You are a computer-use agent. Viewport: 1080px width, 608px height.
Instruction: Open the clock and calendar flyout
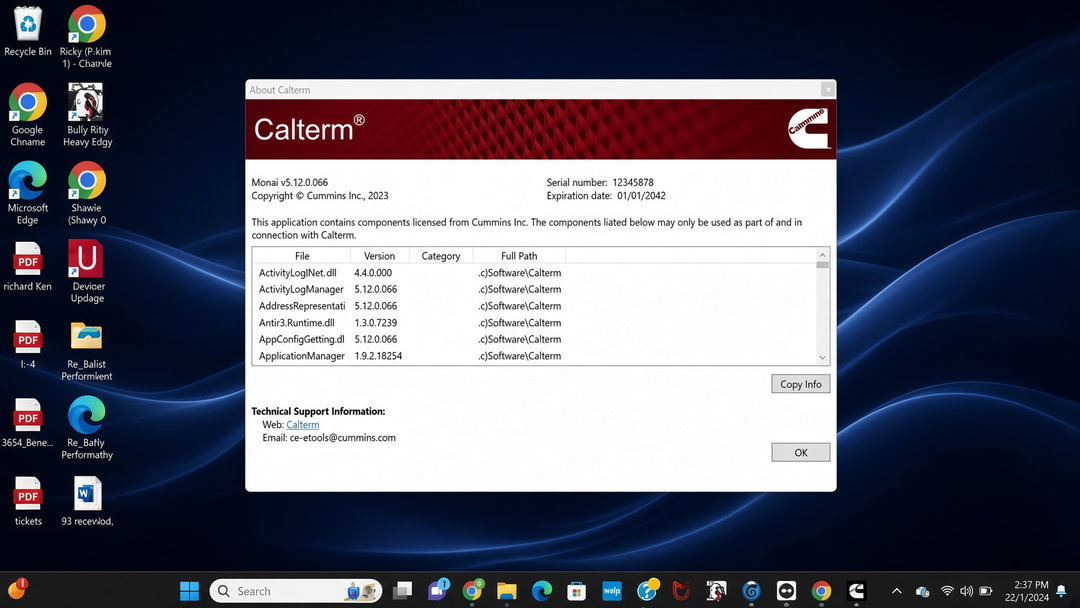click(1026, 591)
